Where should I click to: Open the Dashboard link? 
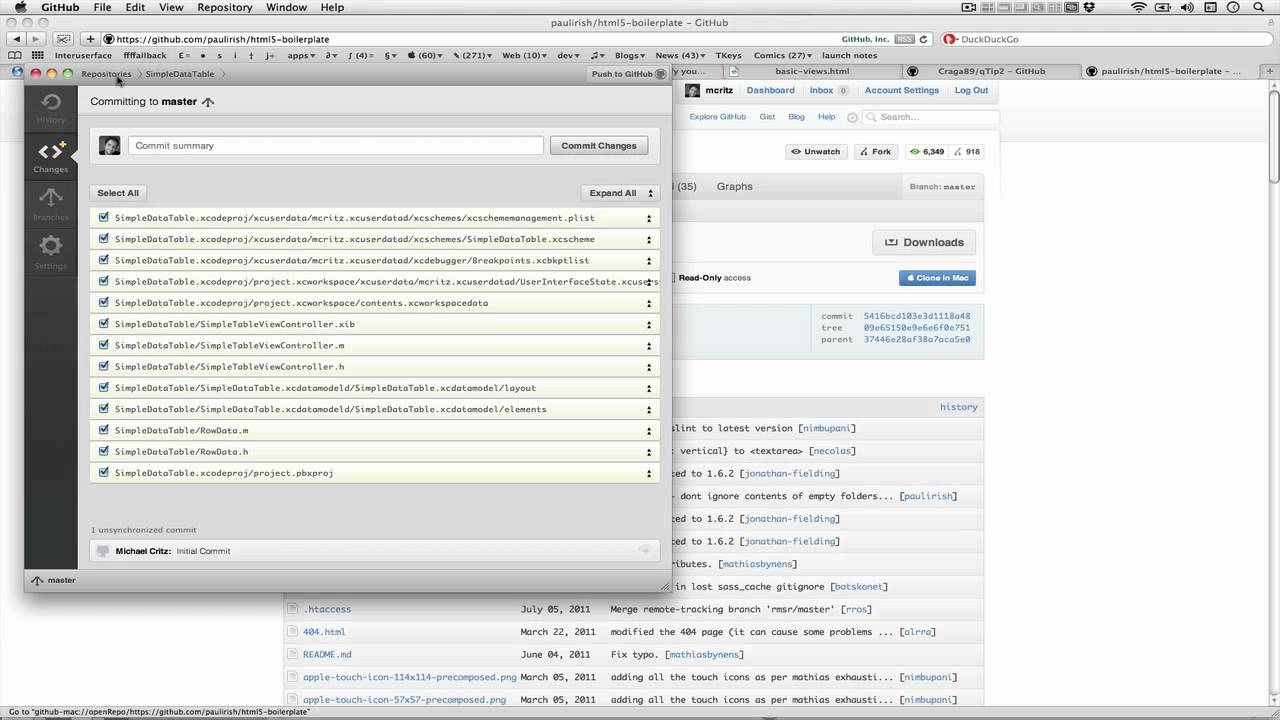coord(770,90)
